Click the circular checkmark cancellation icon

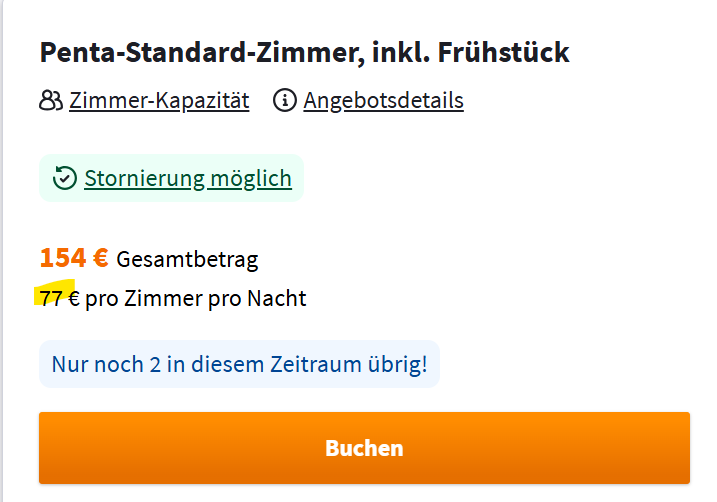click(64, 178)
